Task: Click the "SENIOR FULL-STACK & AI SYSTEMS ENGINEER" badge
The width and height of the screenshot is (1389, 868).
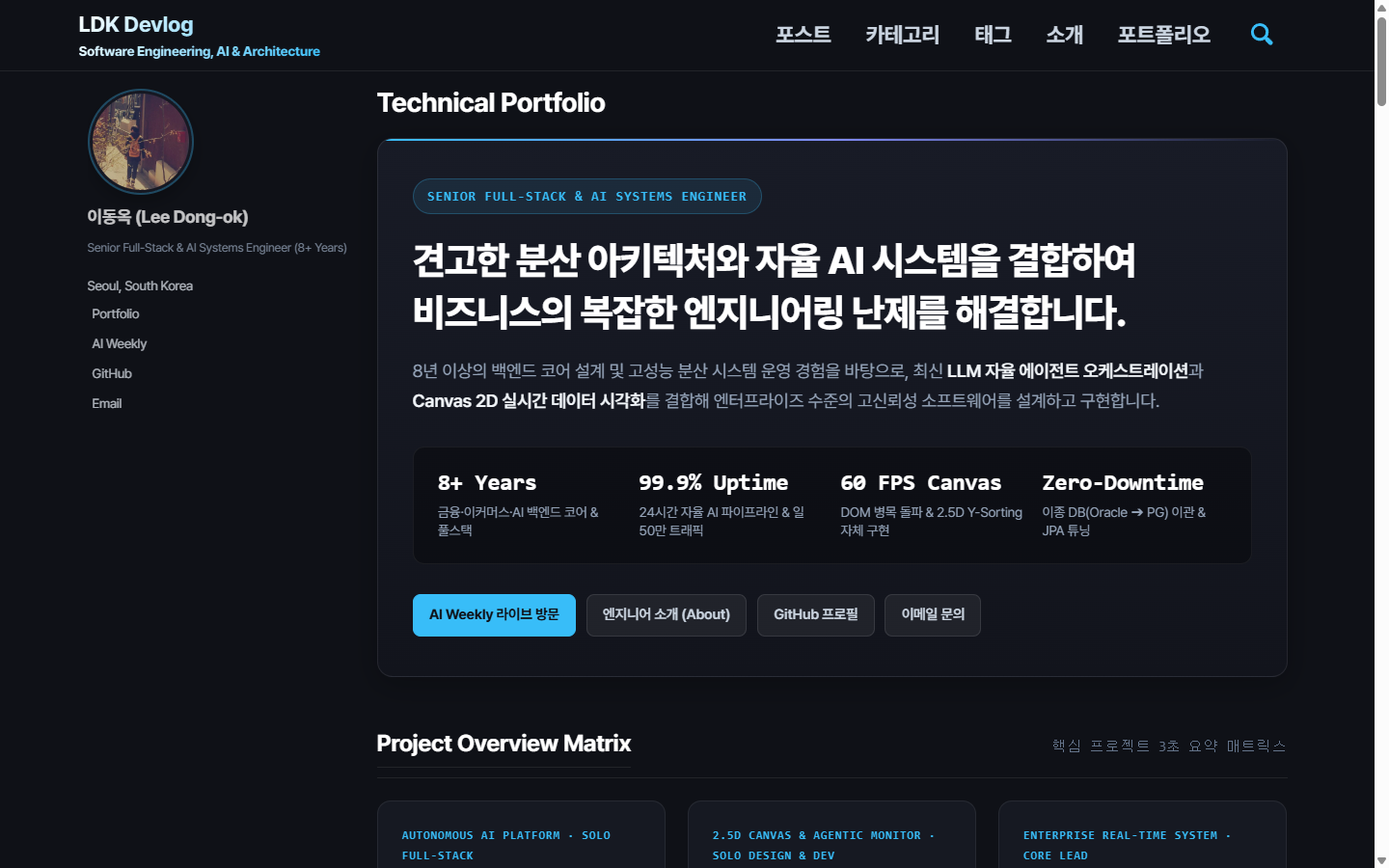Action: tap(587, 197)
